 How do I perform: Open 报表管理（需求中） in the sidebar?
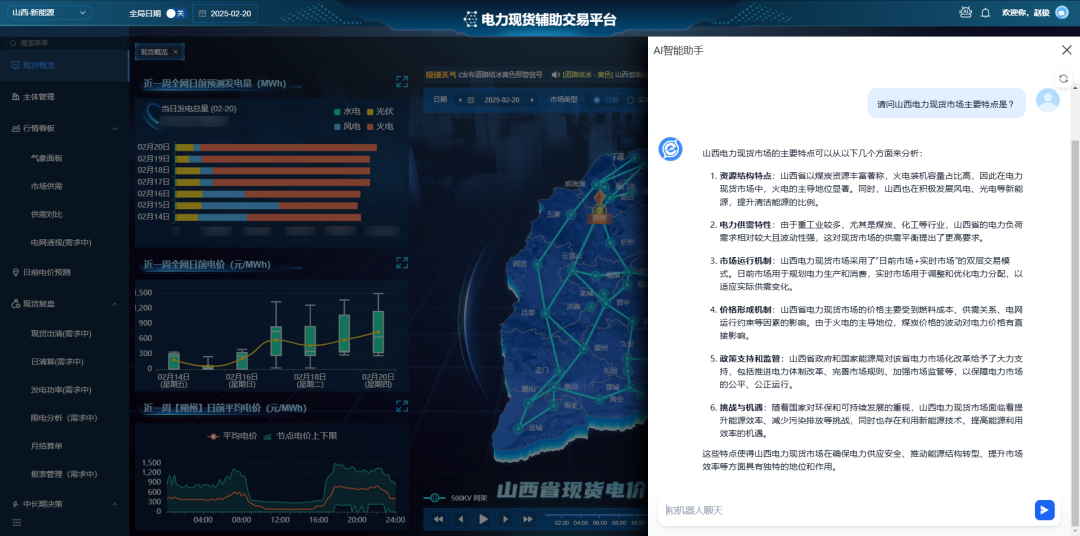point(64,474)
